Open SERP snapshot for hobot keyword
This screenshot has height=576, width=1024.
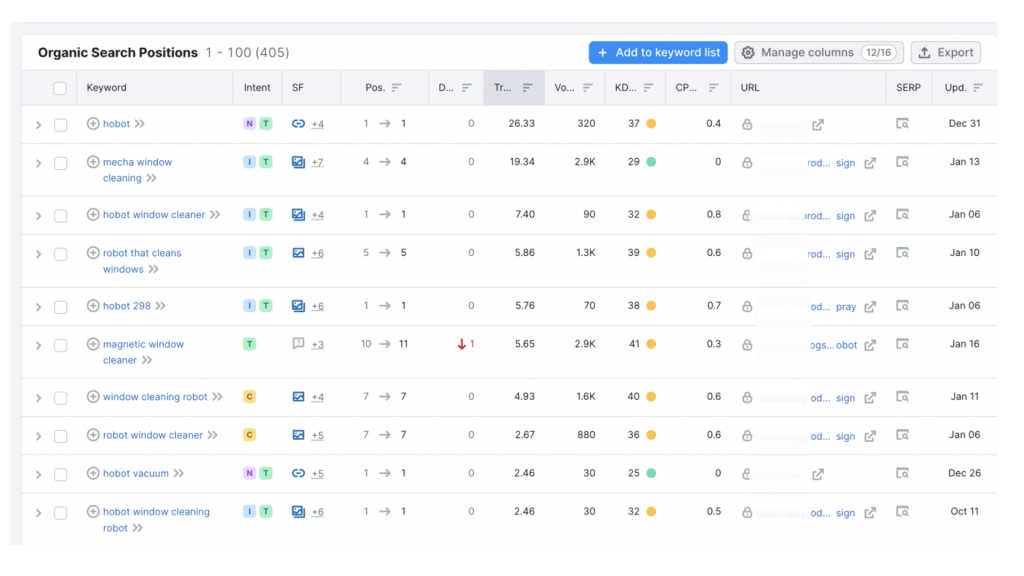pos(902,124)
